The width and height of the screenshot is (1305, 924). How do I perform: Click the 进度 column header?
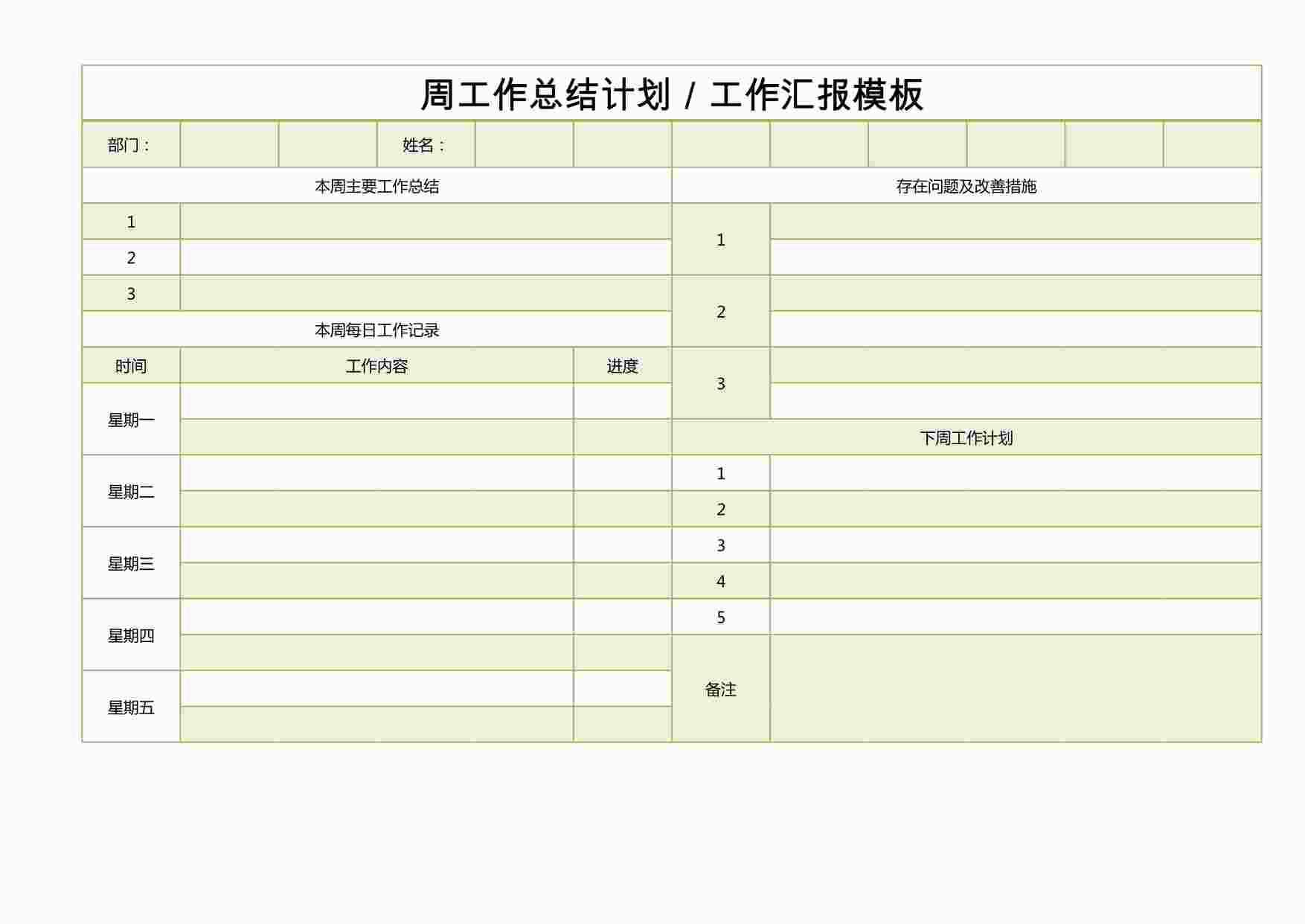point(622,366)
